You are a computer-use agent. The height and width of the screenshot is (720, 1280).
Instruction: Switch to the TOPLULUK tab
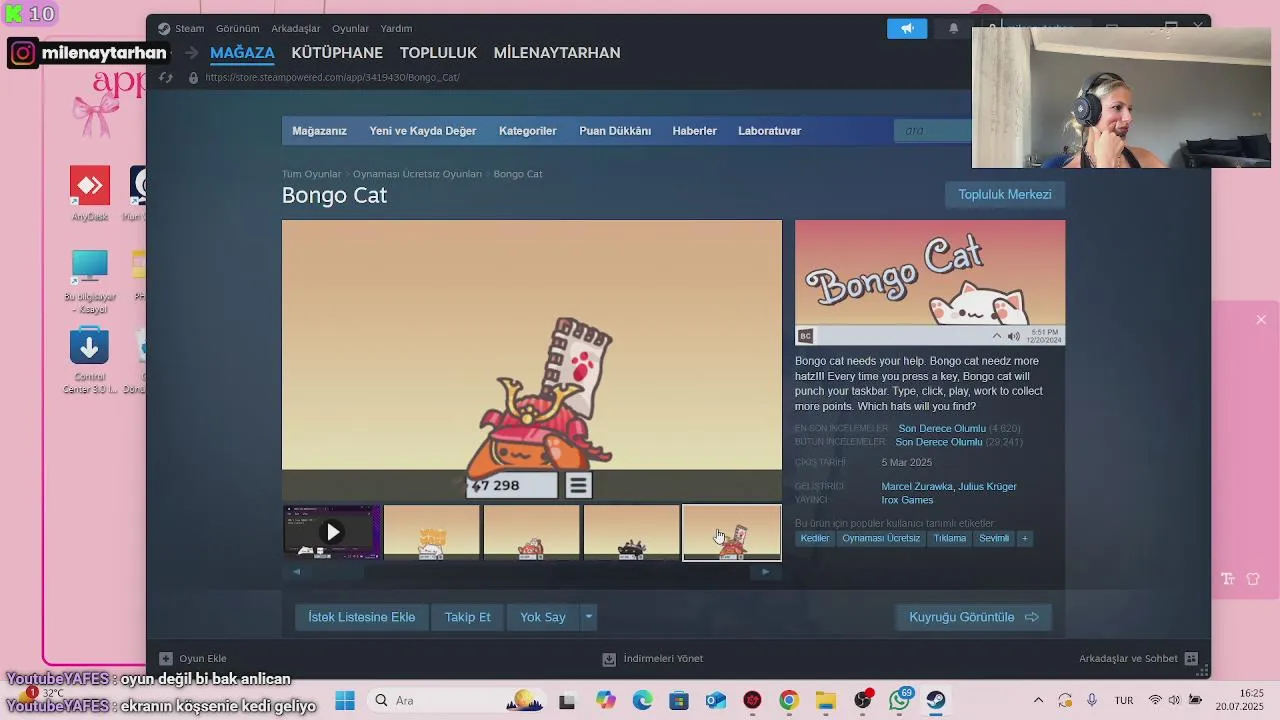click(438, 52)
